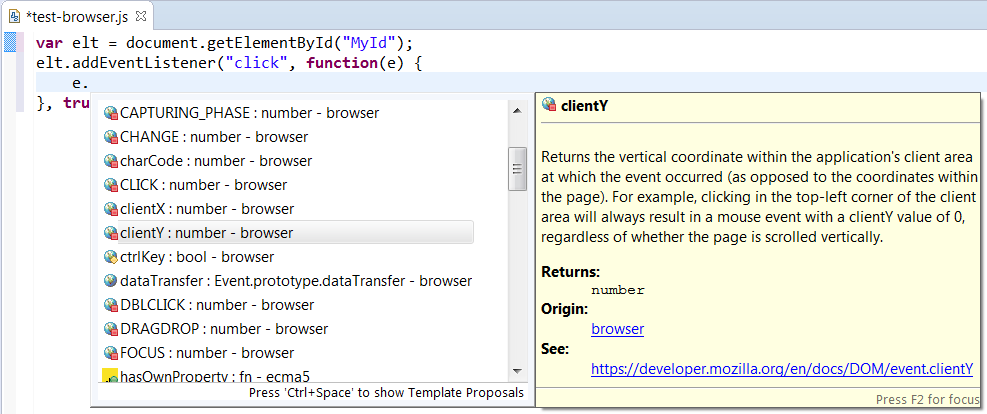Select charCode : number proposal

[216, 161]
